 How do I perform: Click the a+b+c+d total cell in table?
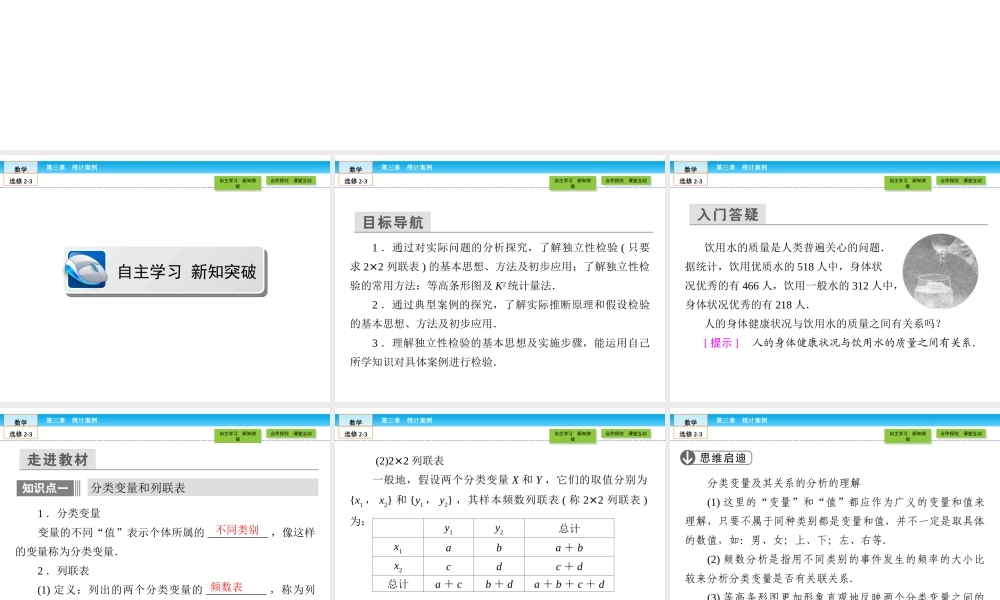[x=569, y=584]
